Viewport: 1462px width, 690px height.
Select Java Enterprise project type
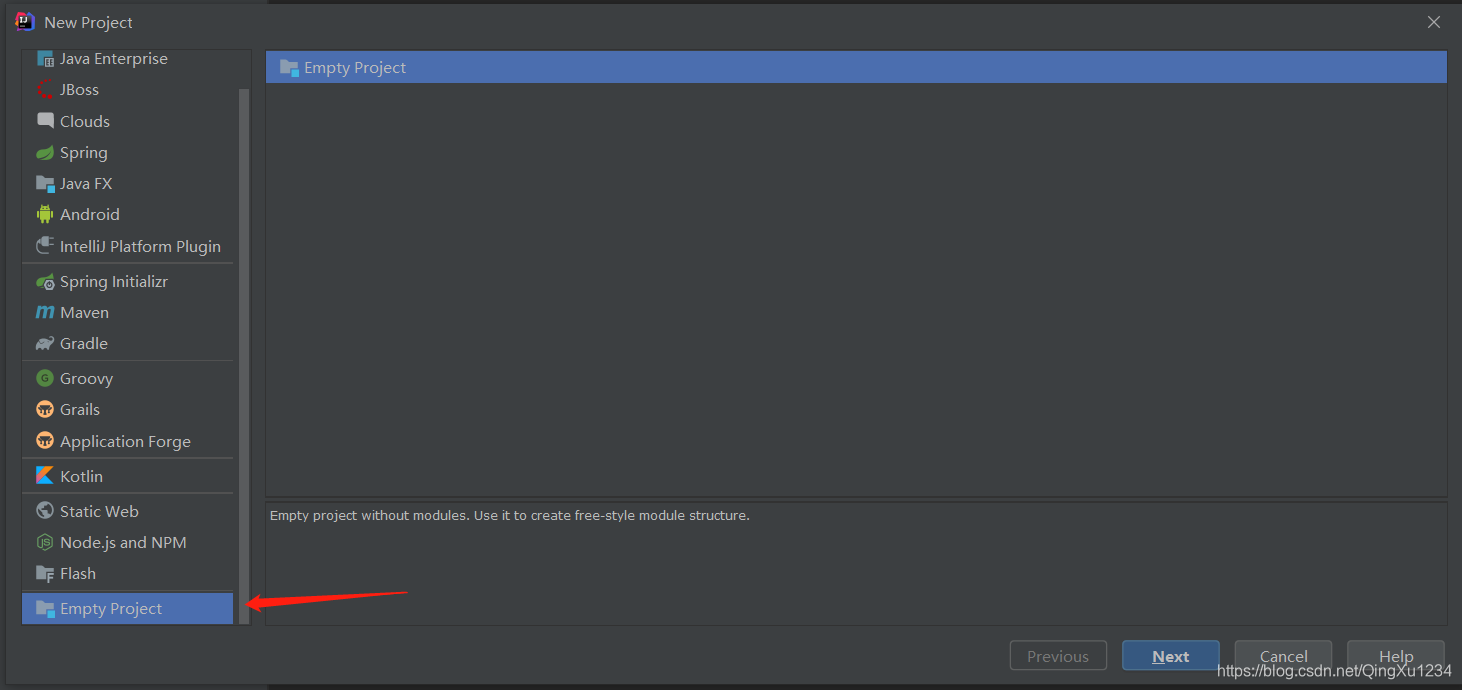pos(128,59)
